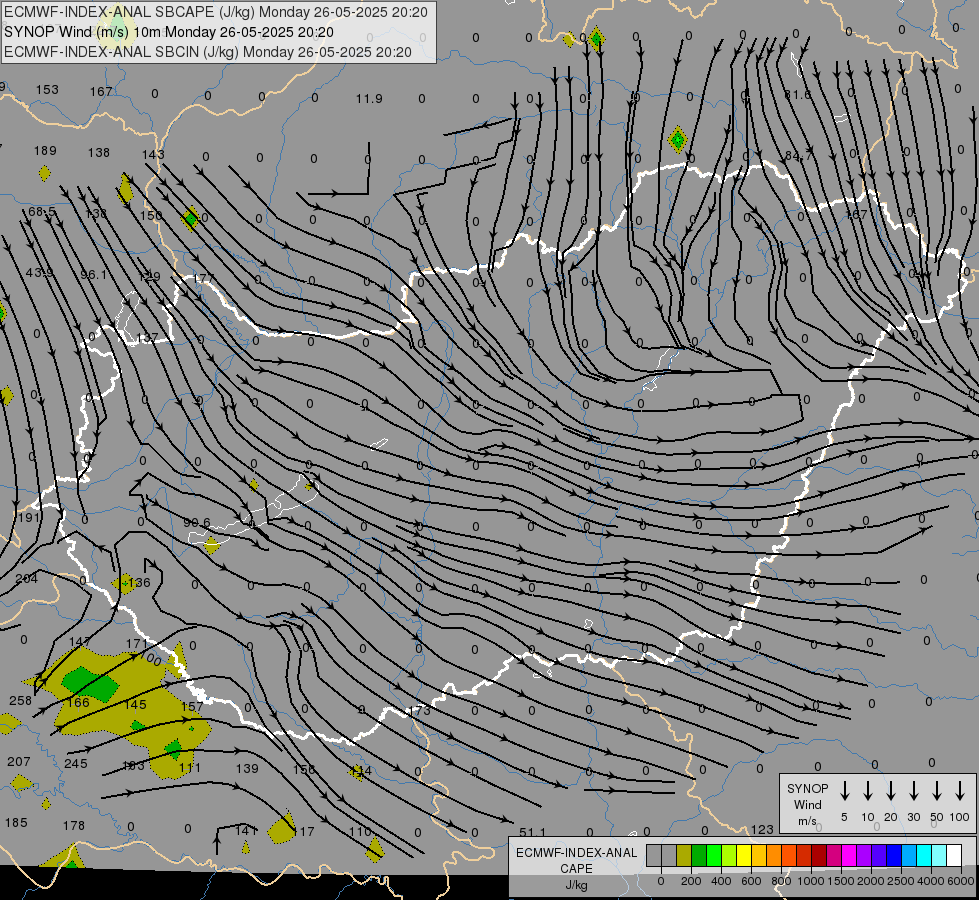Viewport: 979px width, 900px height.
Task: Click the map value '178'
Action: [x=74, y=825]
